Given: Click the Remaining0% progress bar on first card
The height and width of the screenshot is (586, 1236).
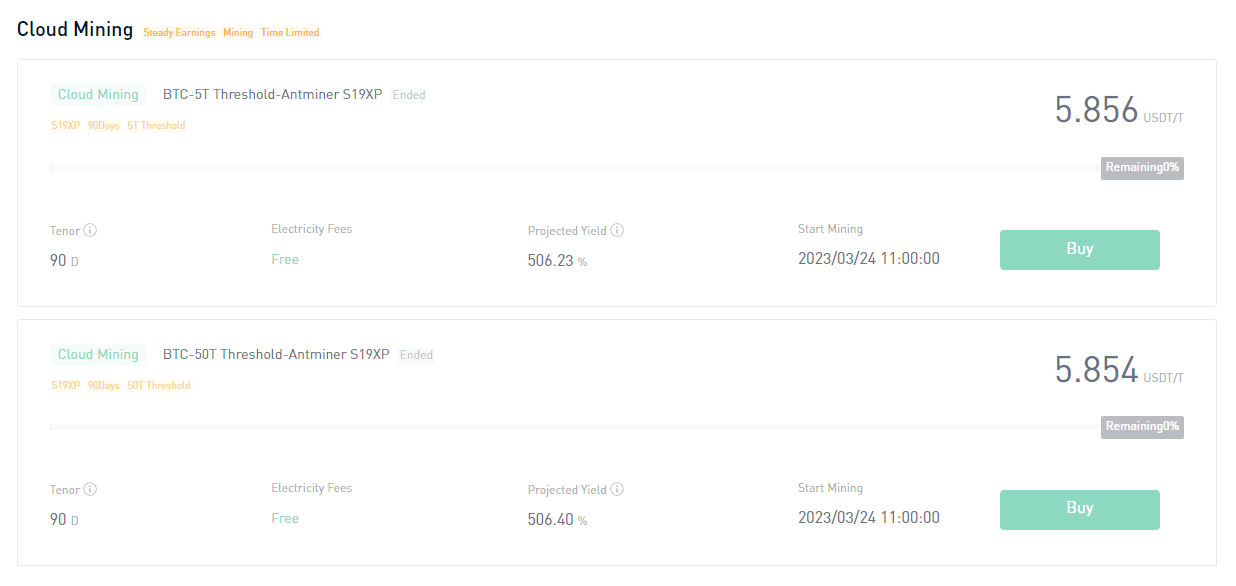Looking at the screenshot, I should click(1141, 168).
